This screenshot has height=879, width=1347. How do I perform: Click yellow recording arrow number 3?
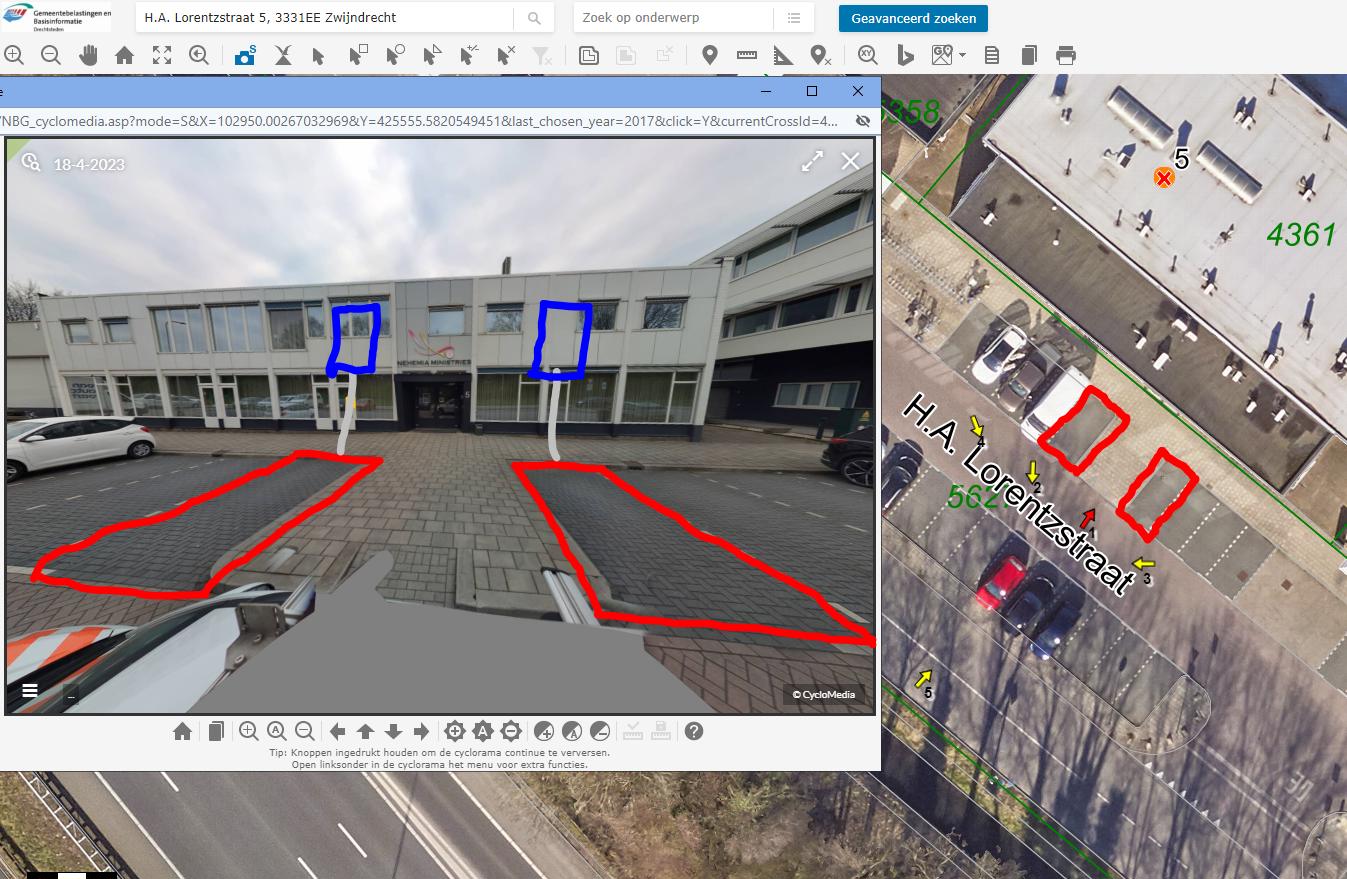(1141, 565)
